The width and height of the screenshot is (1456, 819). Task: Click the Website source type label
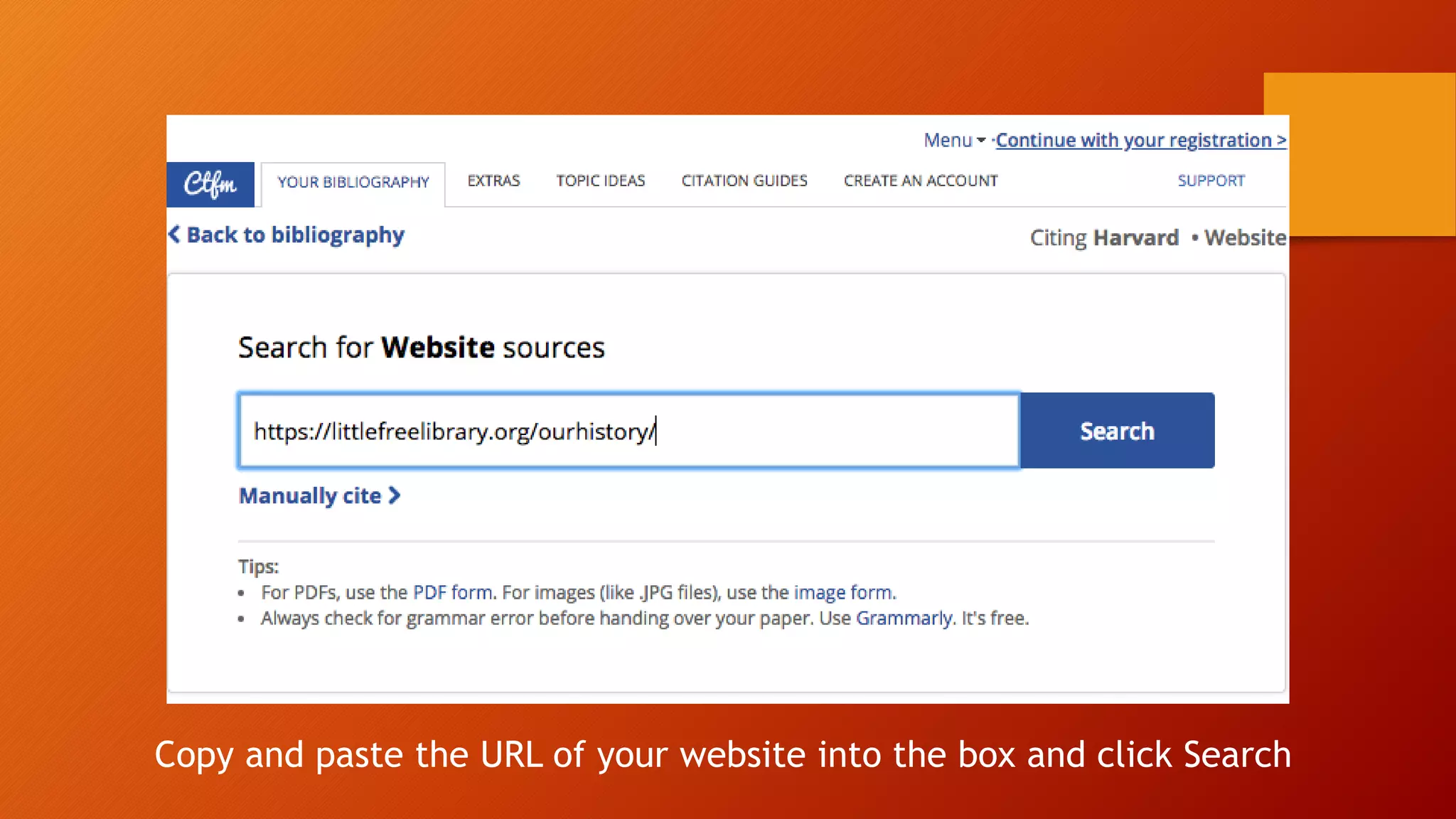tap(1245, 237)
